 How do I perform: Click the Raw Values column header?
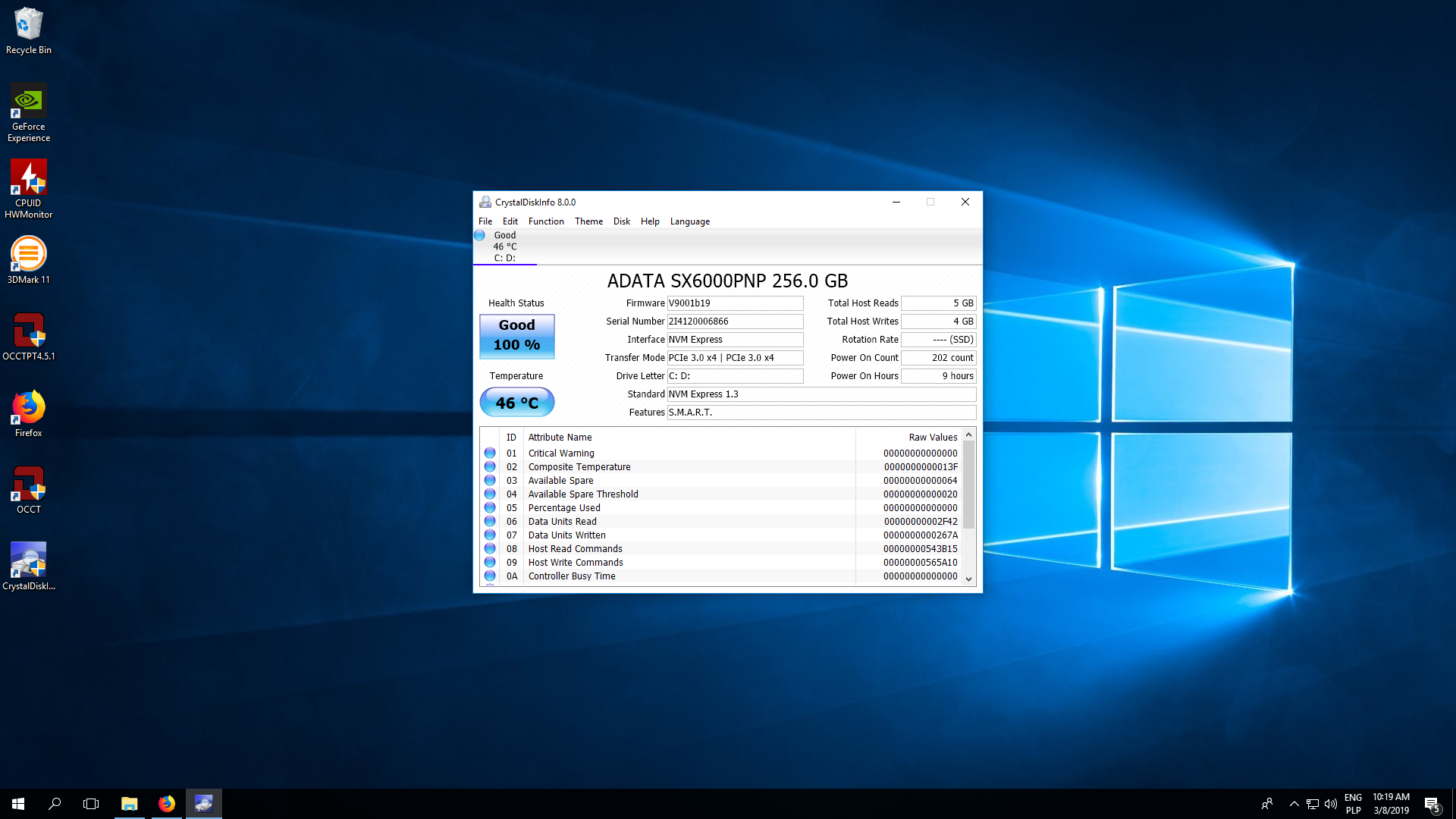coord(908,438)
